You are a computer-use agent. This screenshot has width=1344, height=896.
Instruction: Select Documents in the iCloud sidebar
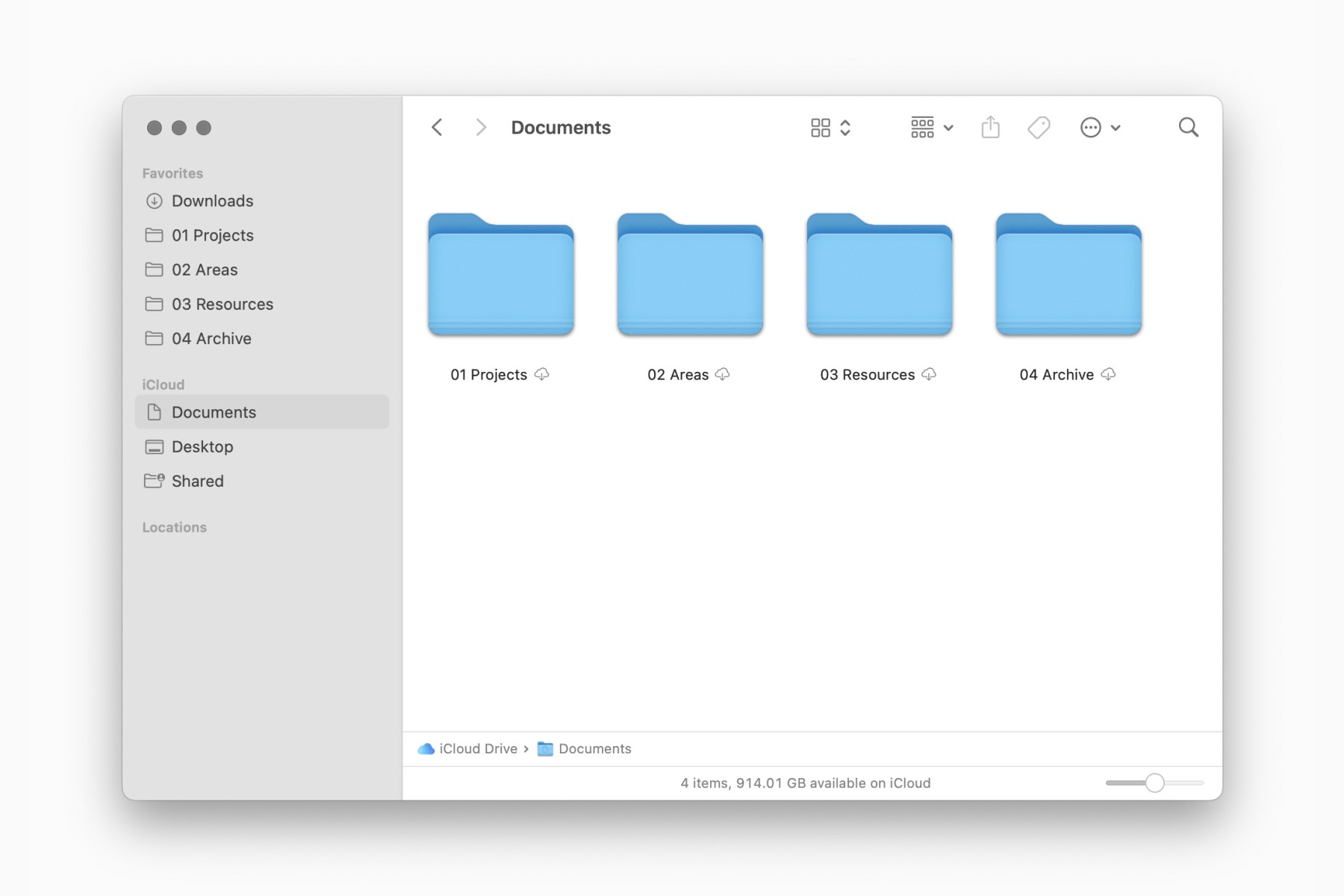coord(262,412)
